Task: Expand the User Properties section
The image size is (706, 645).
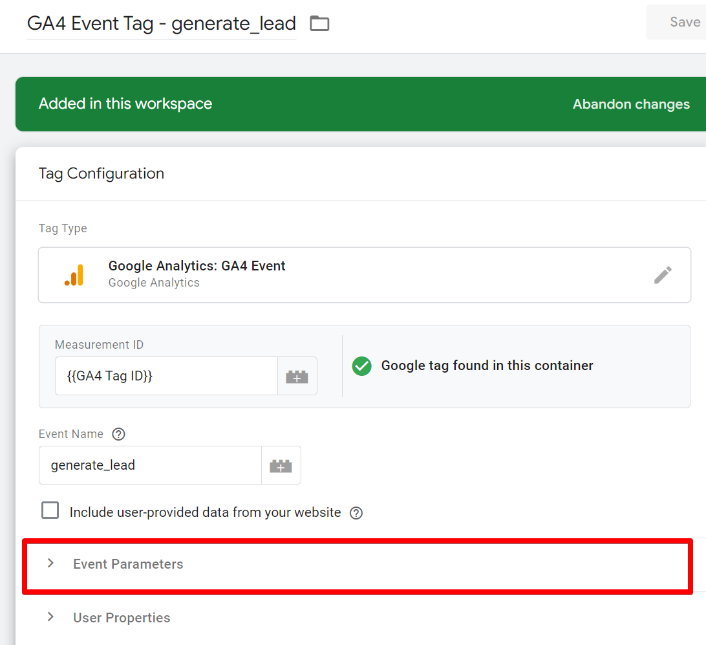Action: (121, 618)
